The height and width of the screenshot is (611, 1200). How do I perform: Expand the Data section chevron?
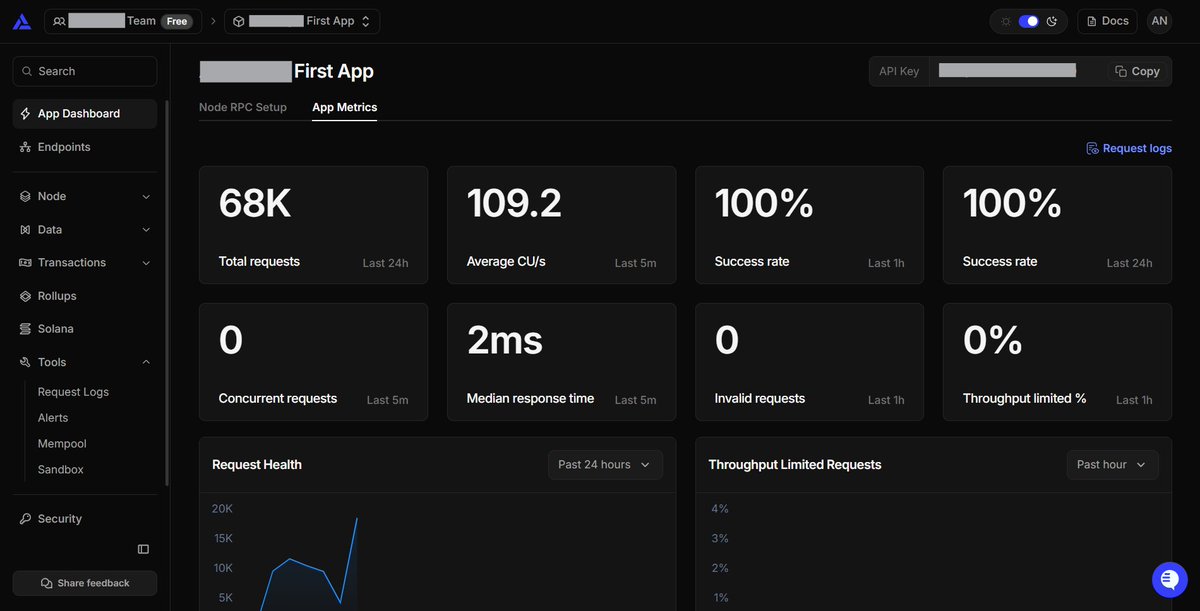(146, 230)
